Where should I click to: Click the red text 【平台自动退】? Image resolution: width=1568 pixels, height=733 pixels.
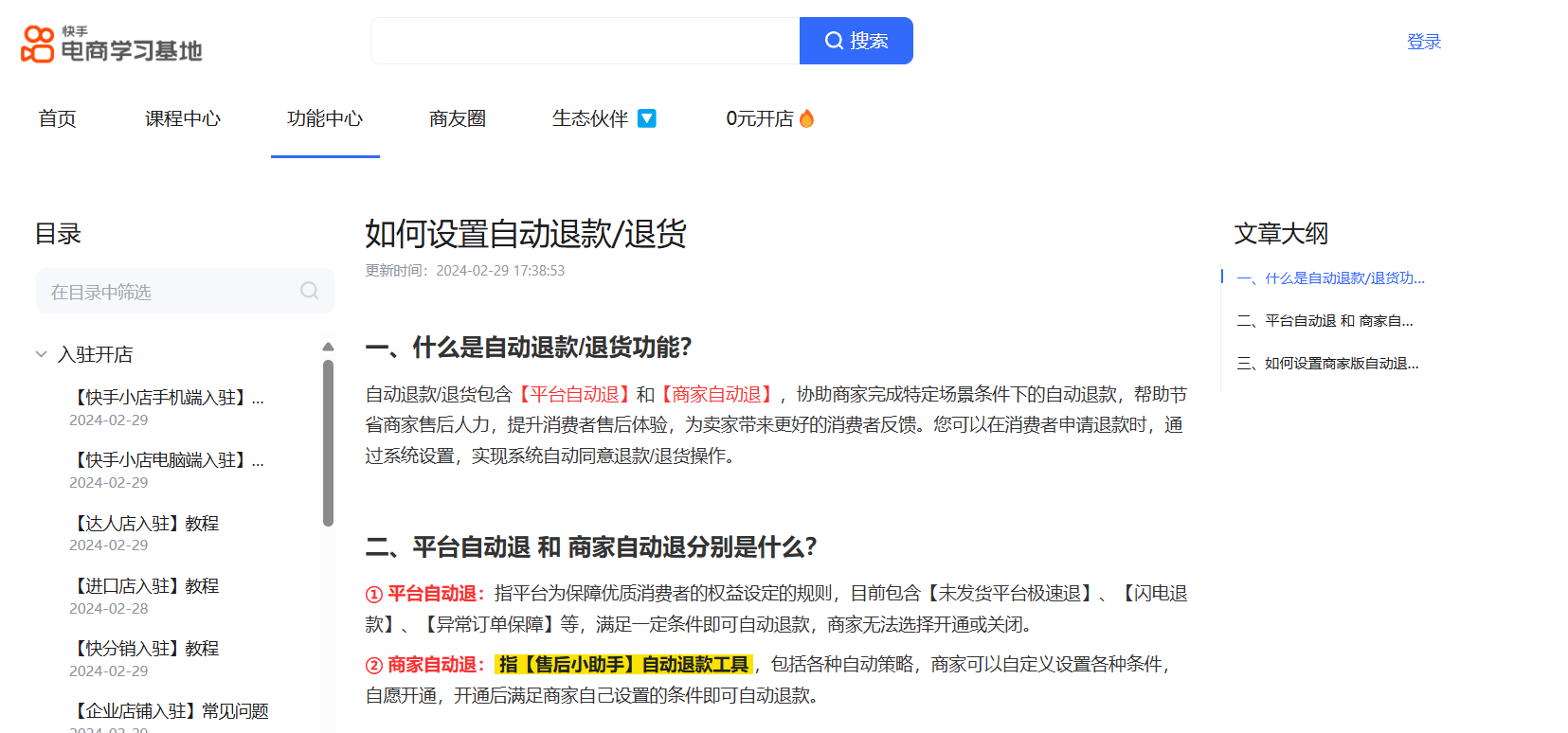pos(574,394)
